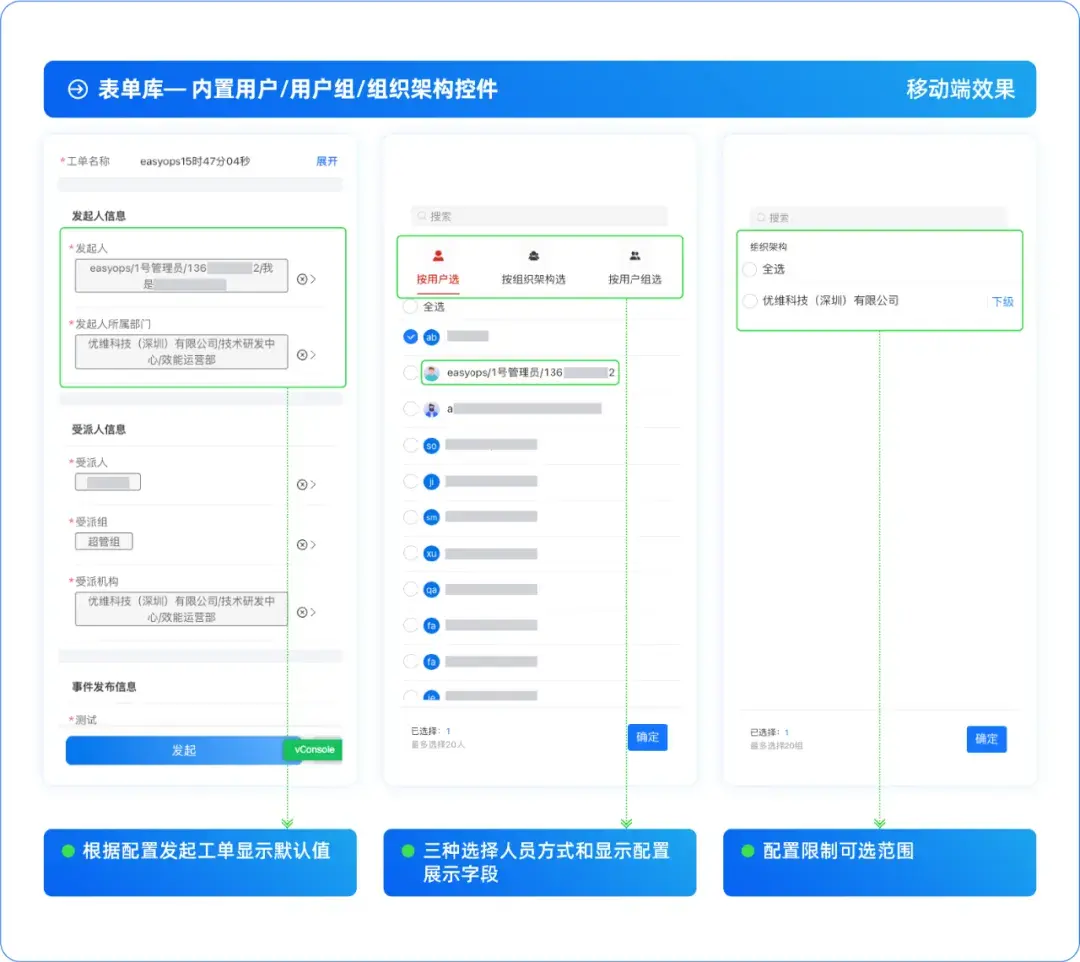Switch to the 按组织架构选 tab
The height and width of the screenshot is (962, 1080).
534,278
